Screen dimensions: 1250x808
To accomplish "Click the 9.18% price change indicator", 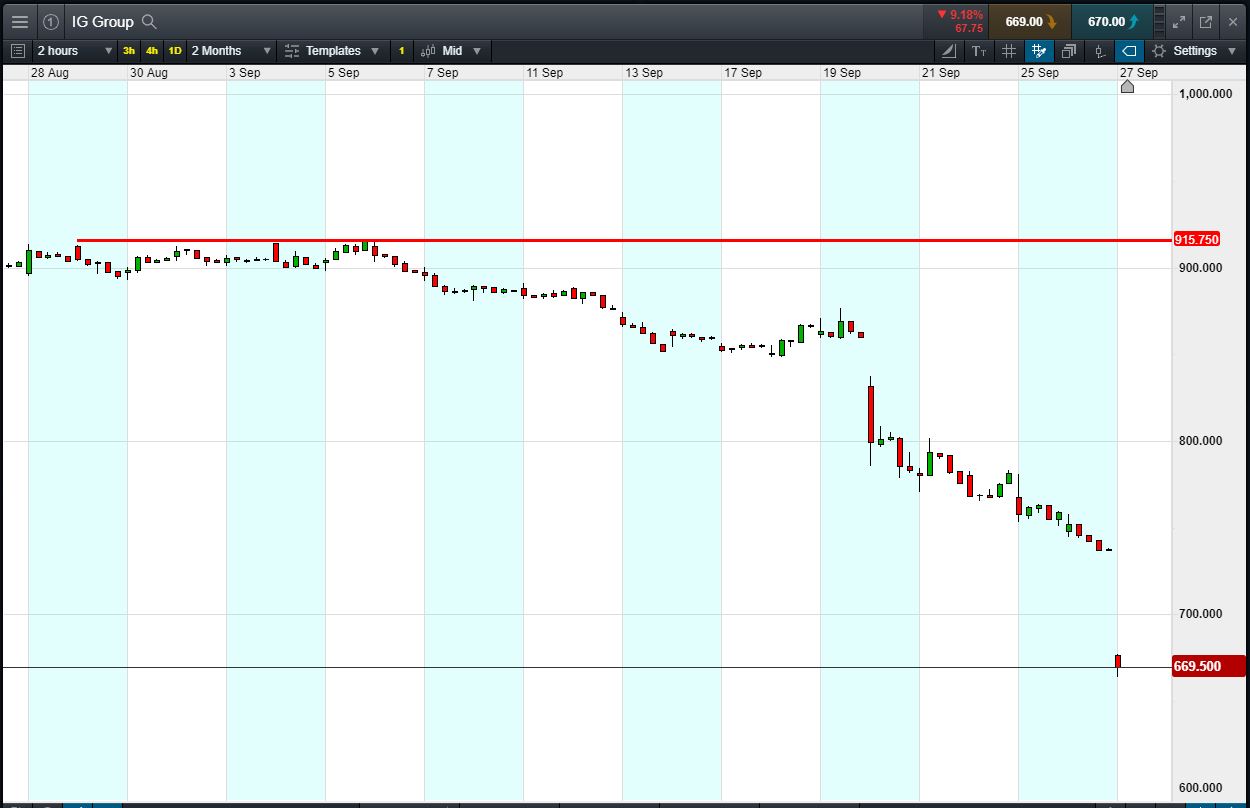I will 960,15.
